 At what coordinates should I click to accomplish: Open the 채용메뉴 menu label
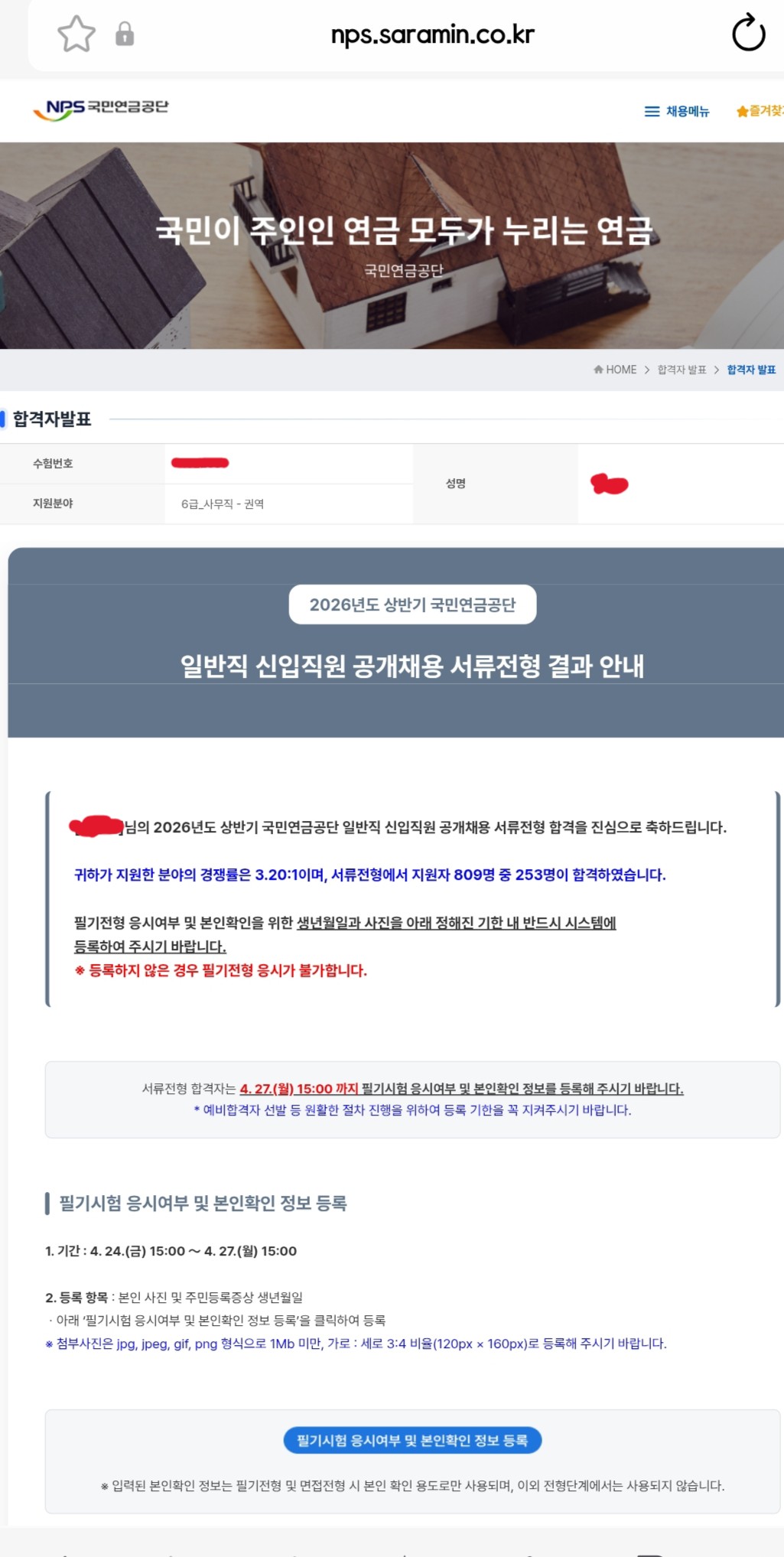coord(688,112)
